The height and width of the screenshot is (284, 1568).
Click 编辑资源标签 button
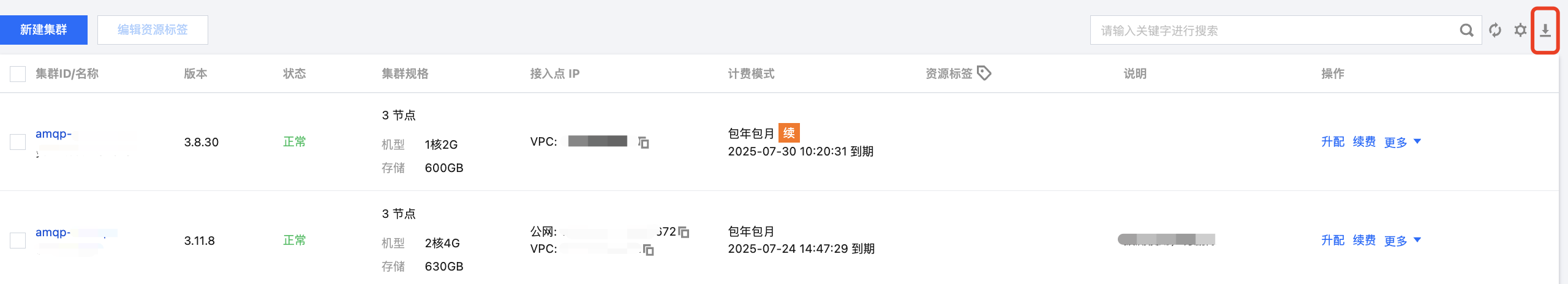(153, 30)
